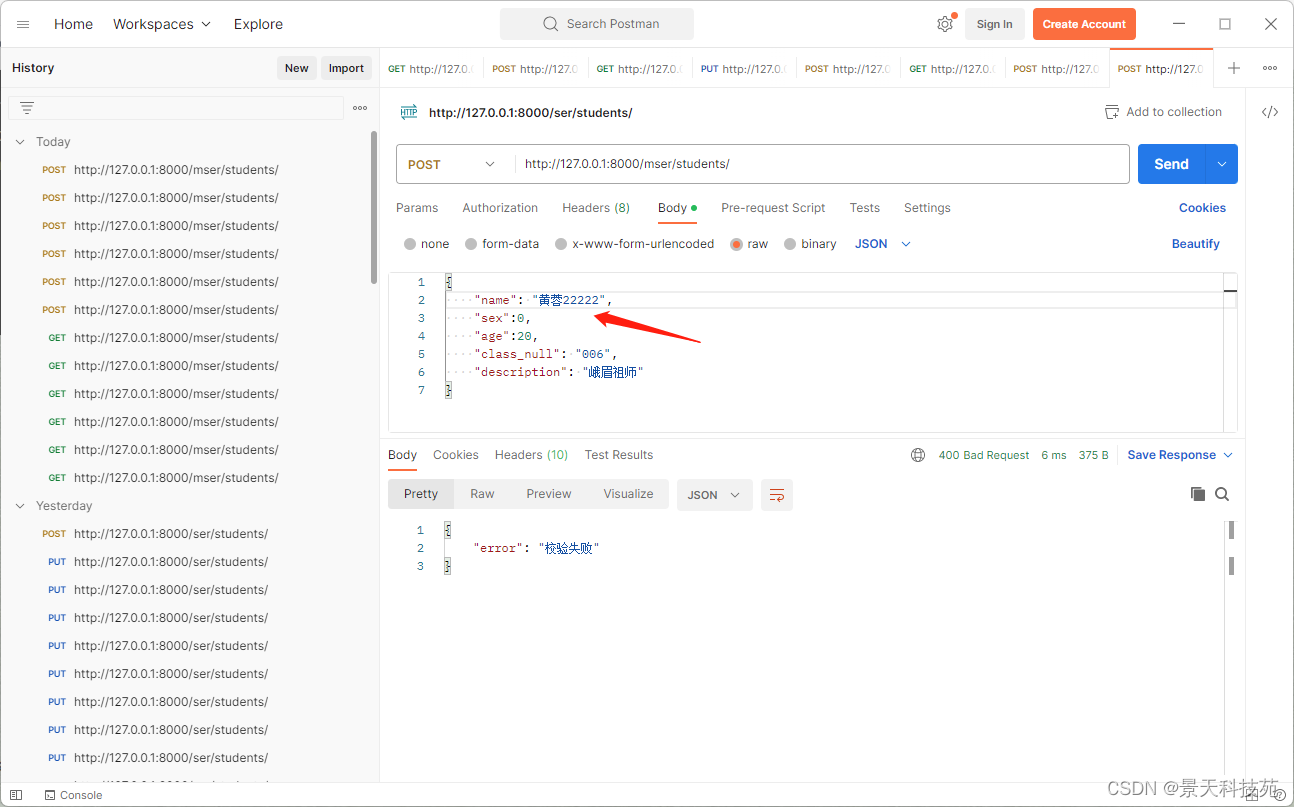Click the Sign In button
This screenshot has height=807, width=1294.
pos(994,24)
